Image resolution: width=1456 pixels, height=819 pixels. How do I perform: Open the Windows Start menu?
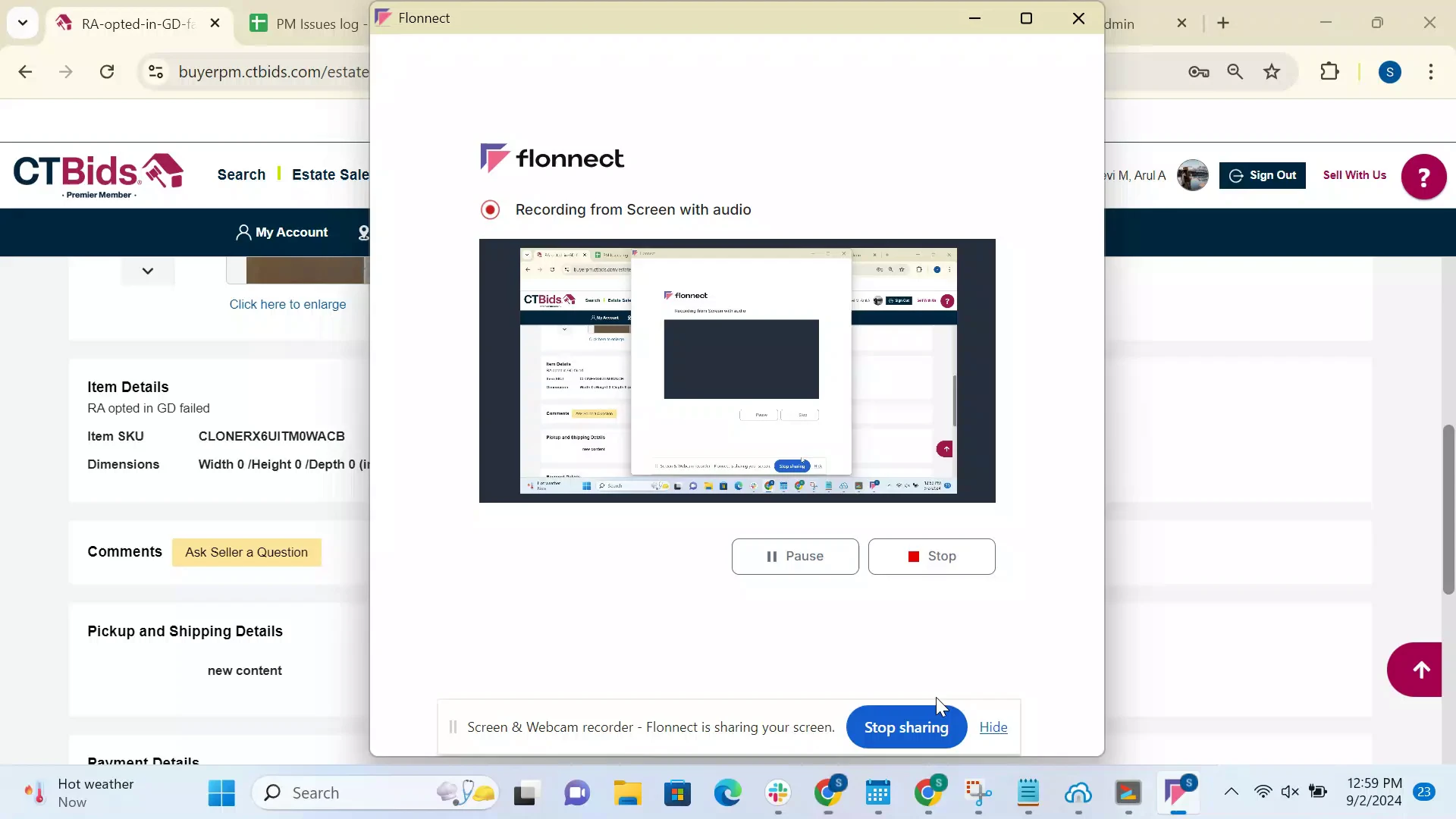(x=221, y=793)
